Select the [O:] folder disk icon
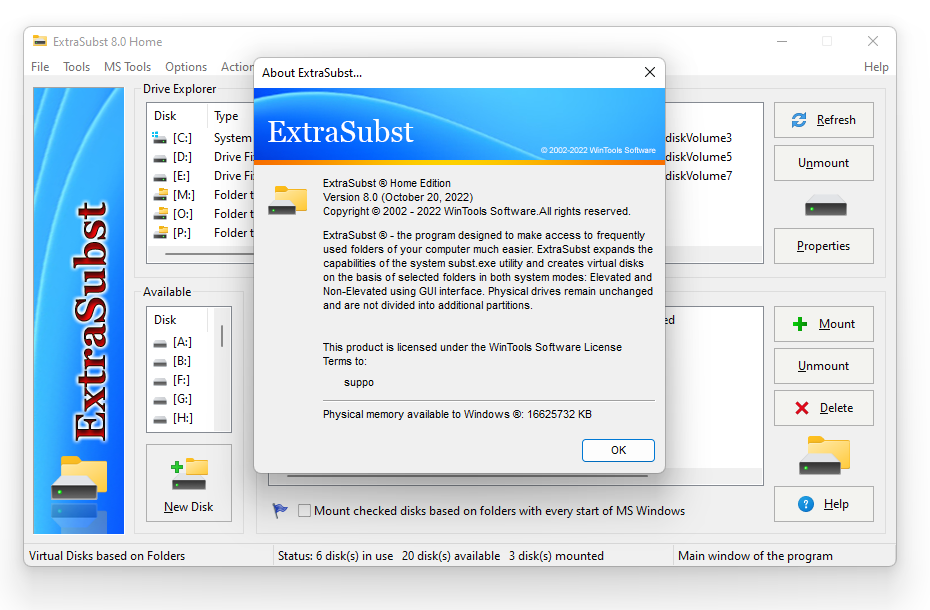 coord(160,214)
